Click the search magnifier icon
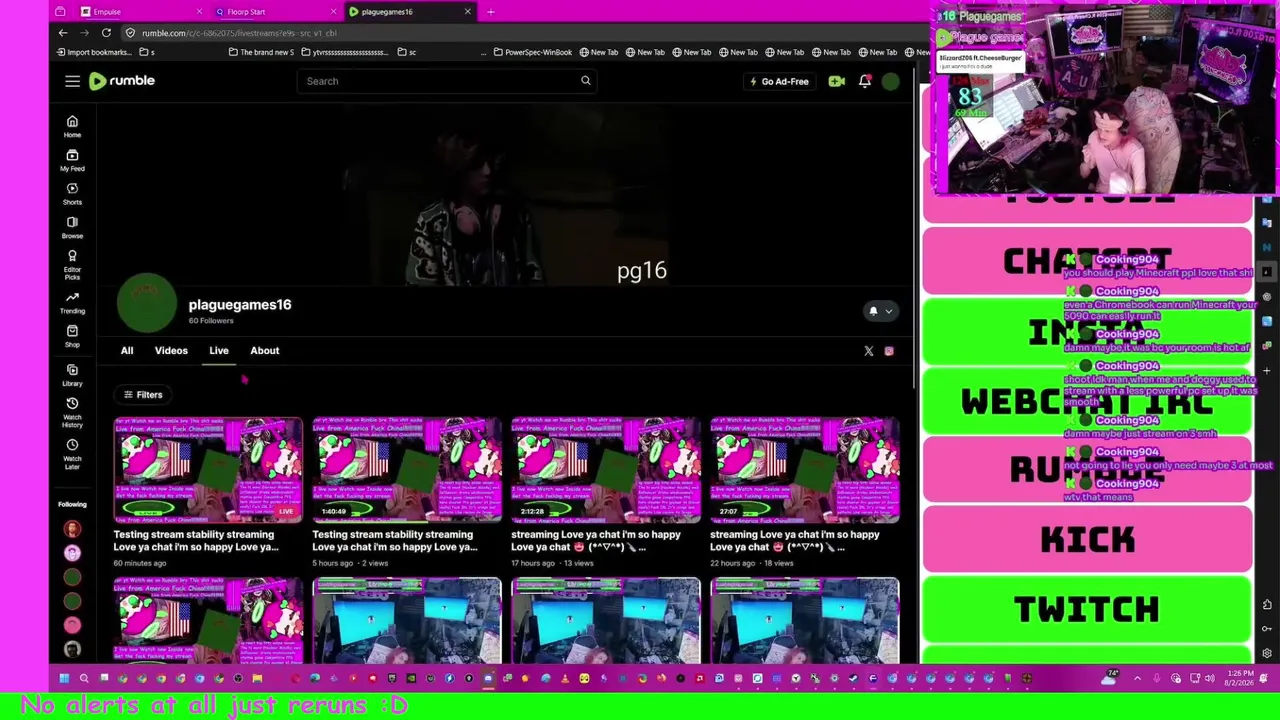Screen dimensions: 1280x720 (586, 81)
